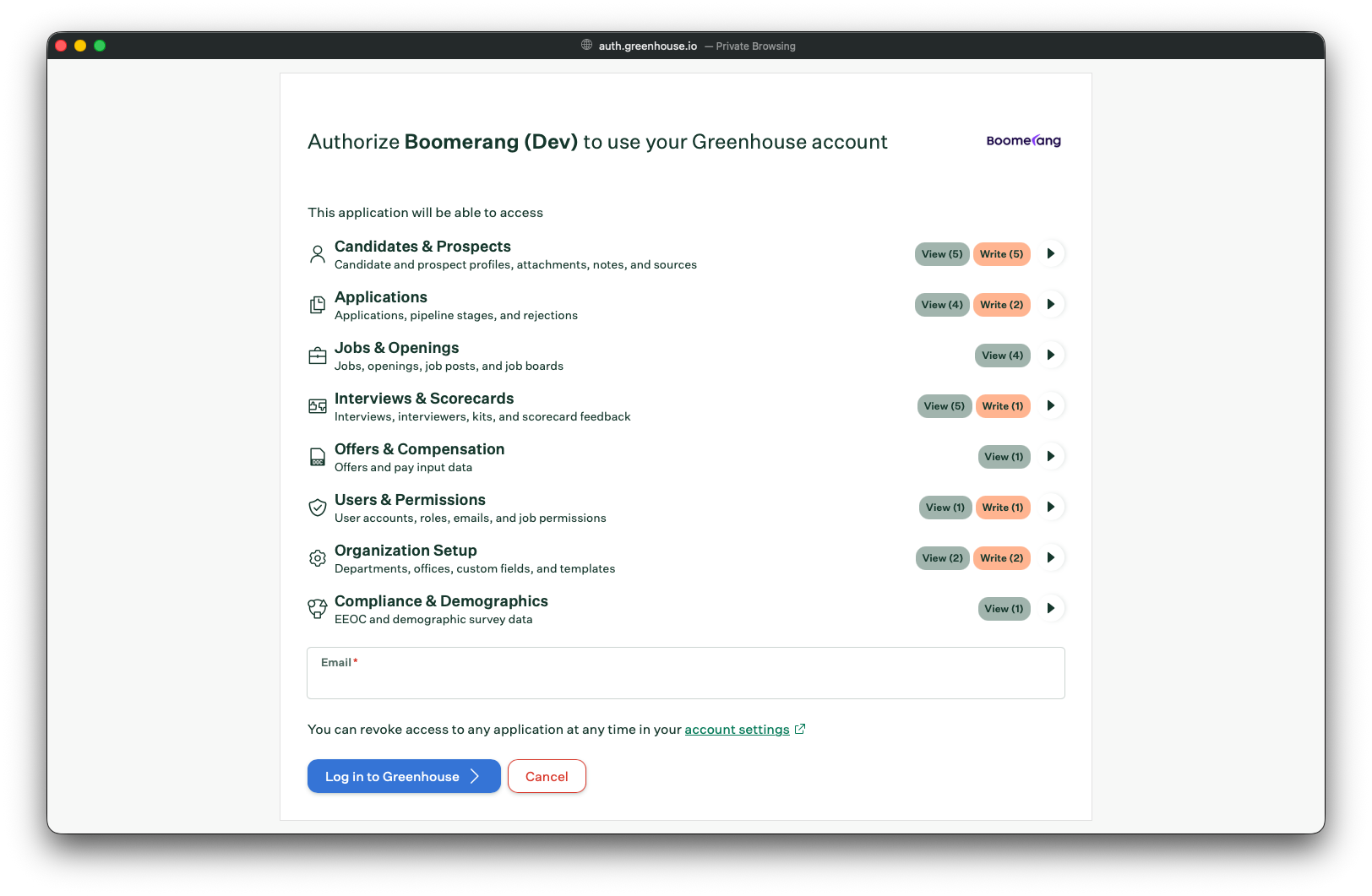This screenshot has width=1372, height=896.
Task: Click View (1) badge for Compliance & Demographics
Action: [x=1004, y=609]
